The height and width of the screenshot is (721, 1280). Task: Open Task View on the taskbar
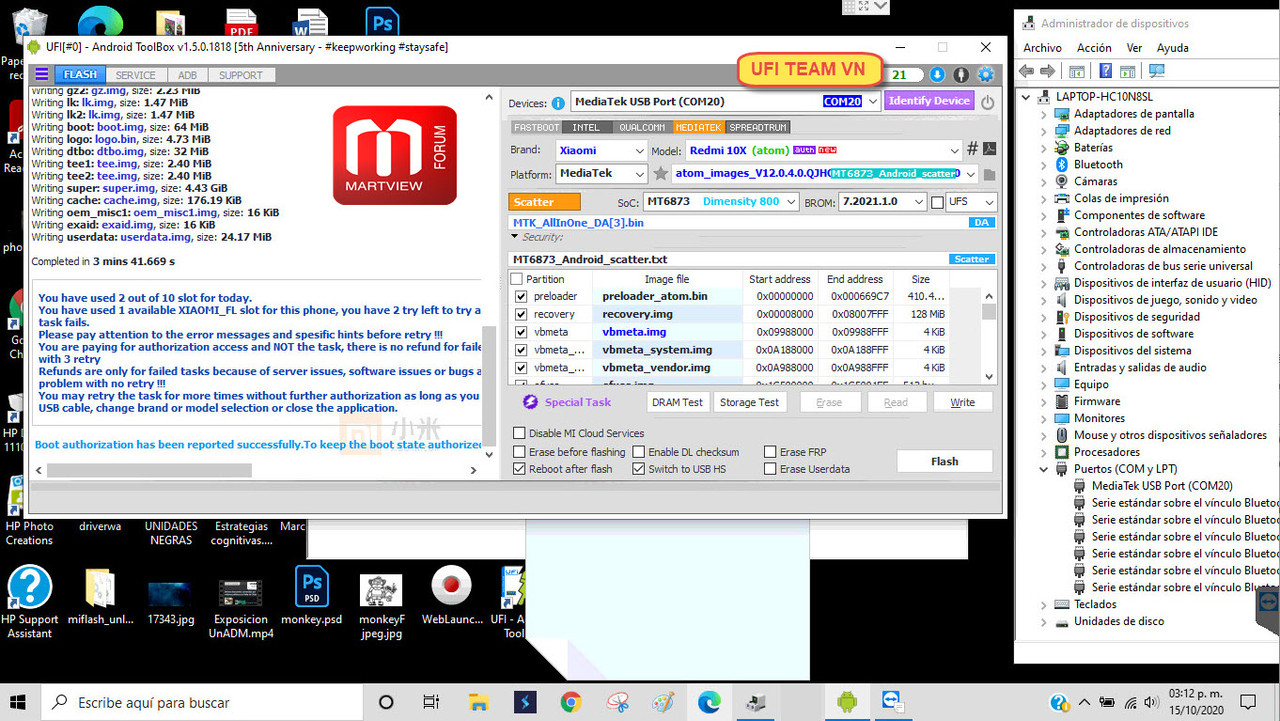click(x=431, y=702)
